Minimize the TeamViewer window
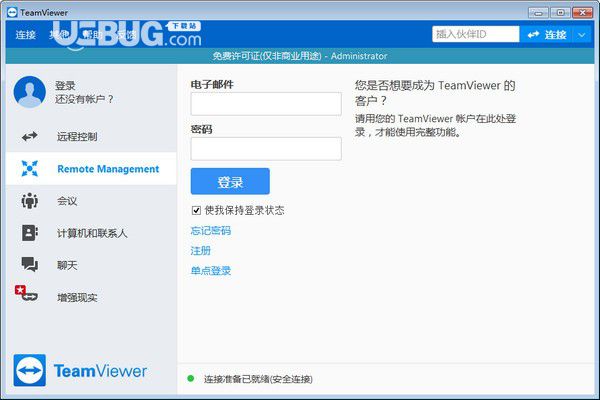600x400 pixels. 538,13
